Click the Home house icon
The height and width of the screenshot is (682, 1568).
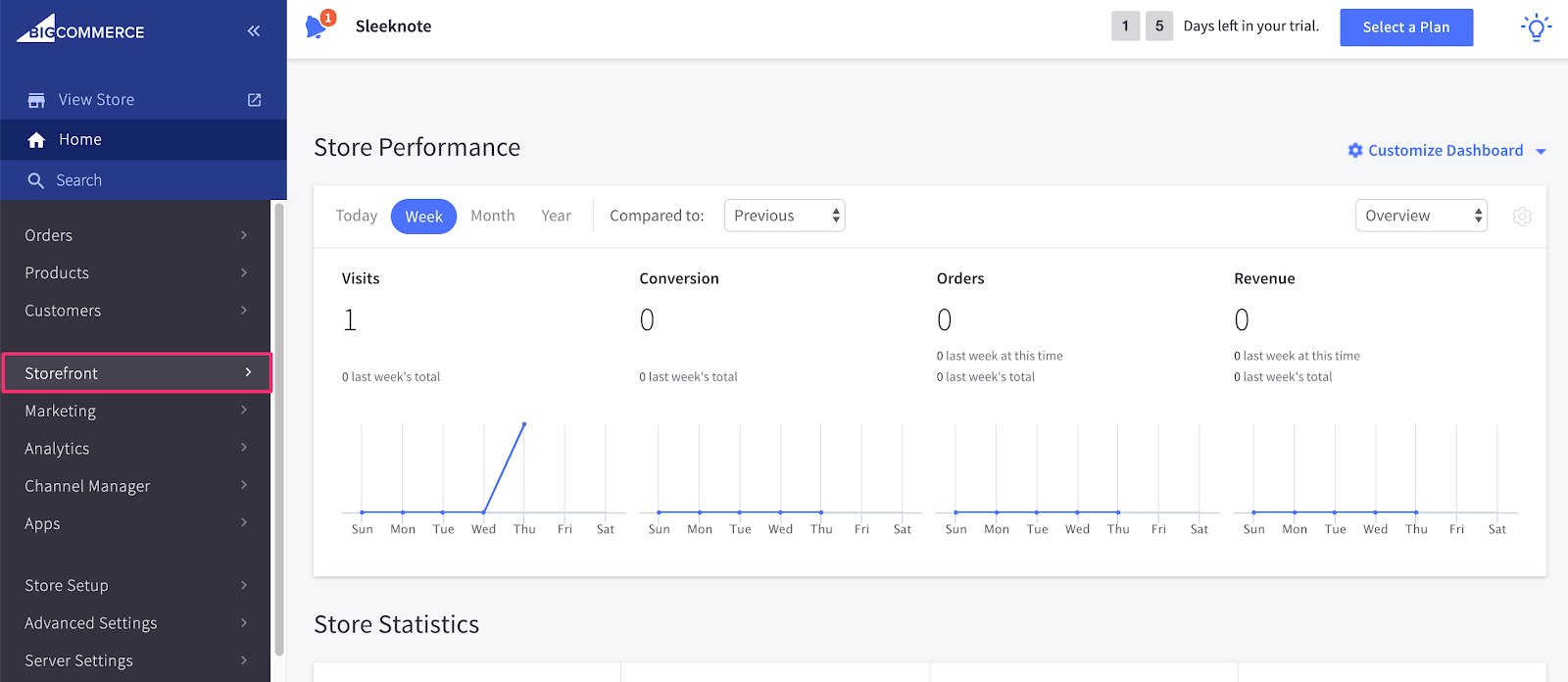36,140
